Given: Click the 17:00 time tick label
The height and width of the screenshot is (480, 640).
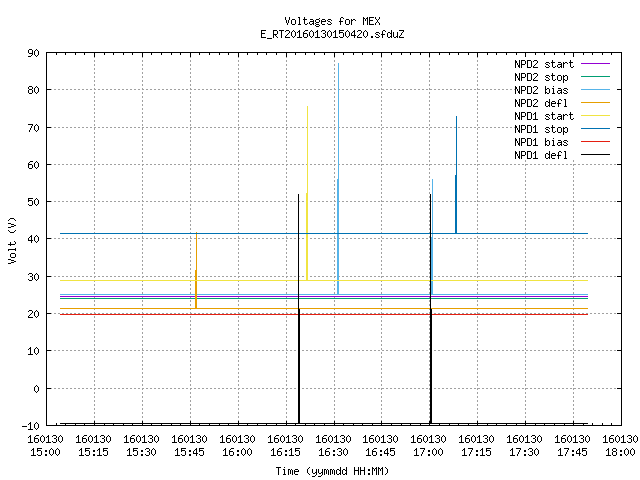Looking at the screenshot, I should (x=428, y=452).
